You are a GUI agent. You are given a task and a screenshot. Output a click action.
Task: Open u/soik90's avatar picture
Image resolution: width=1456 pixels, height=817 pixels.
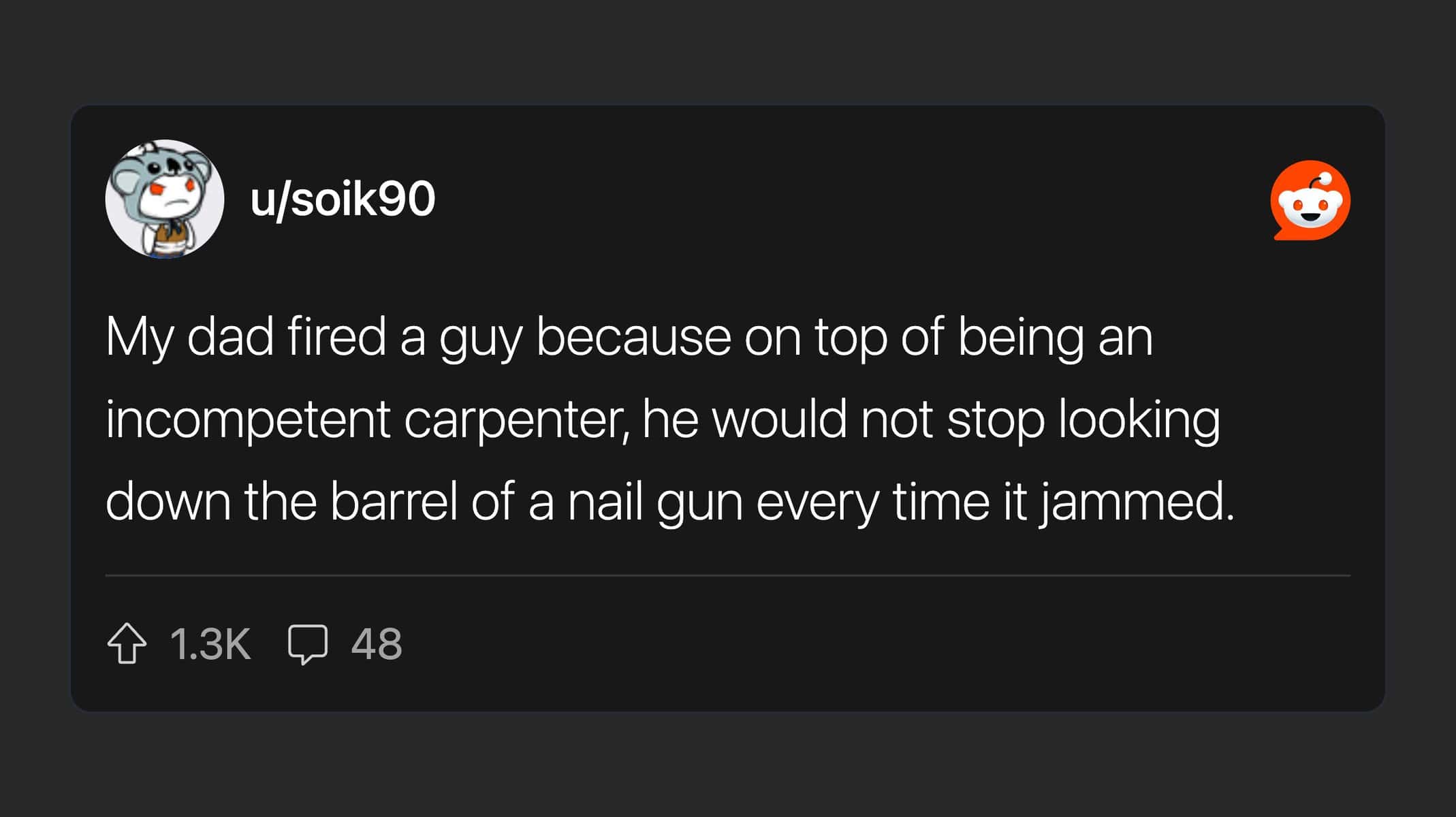coord(165,199)
